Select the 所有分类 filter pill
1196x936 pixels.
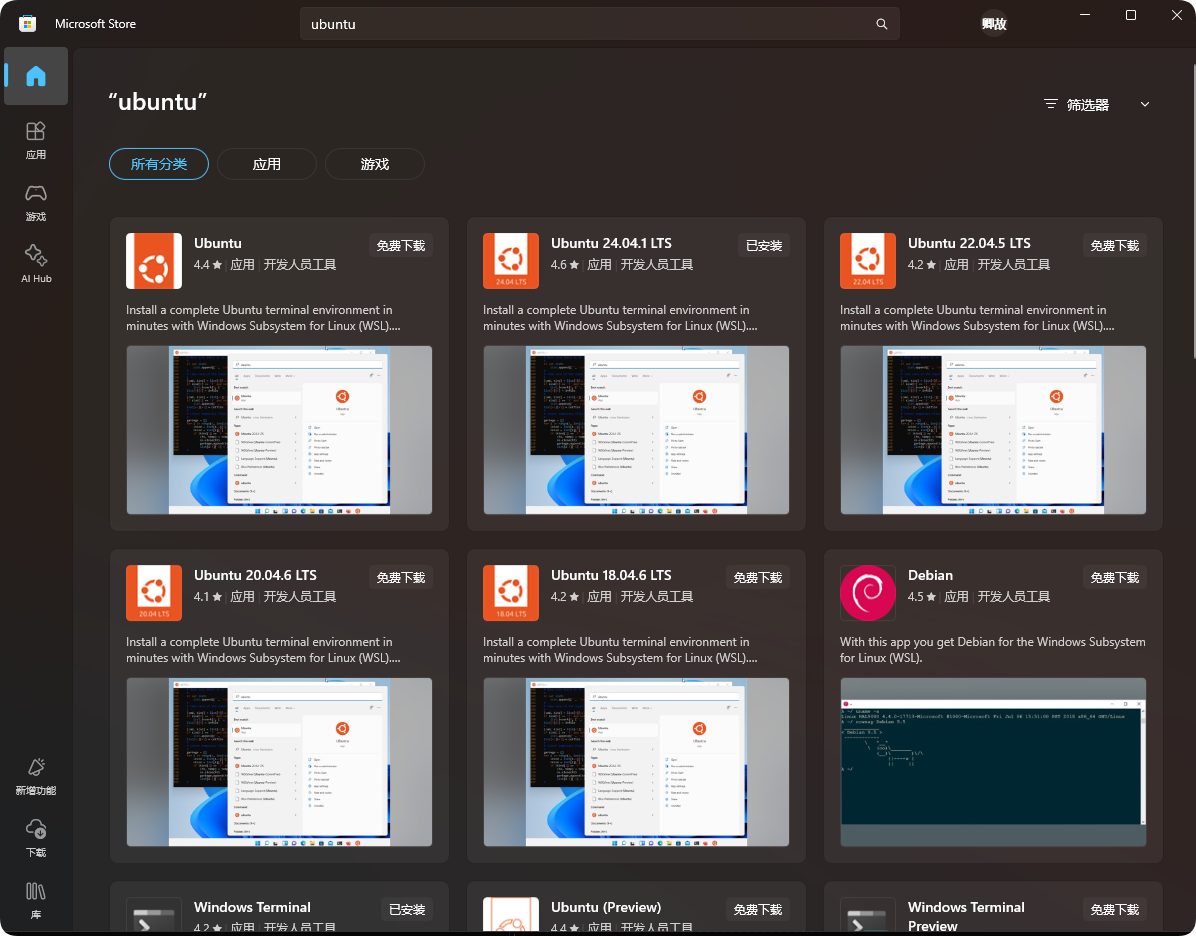coord(158,163)
